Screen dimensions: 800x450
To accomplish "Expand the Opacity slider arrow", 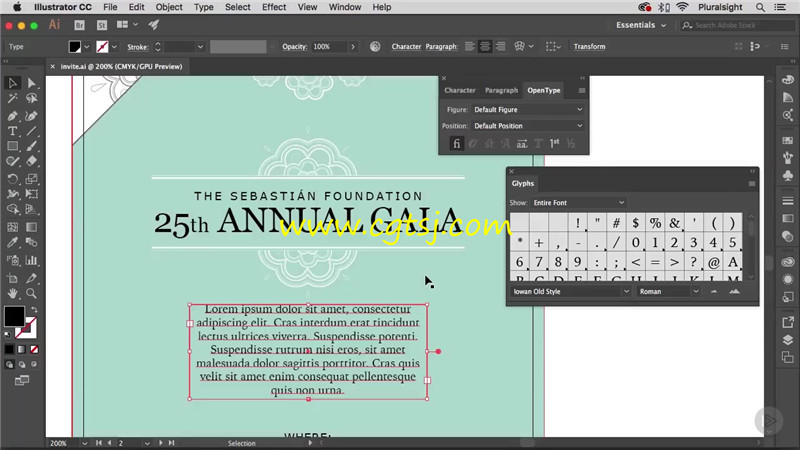I will 353,46.
